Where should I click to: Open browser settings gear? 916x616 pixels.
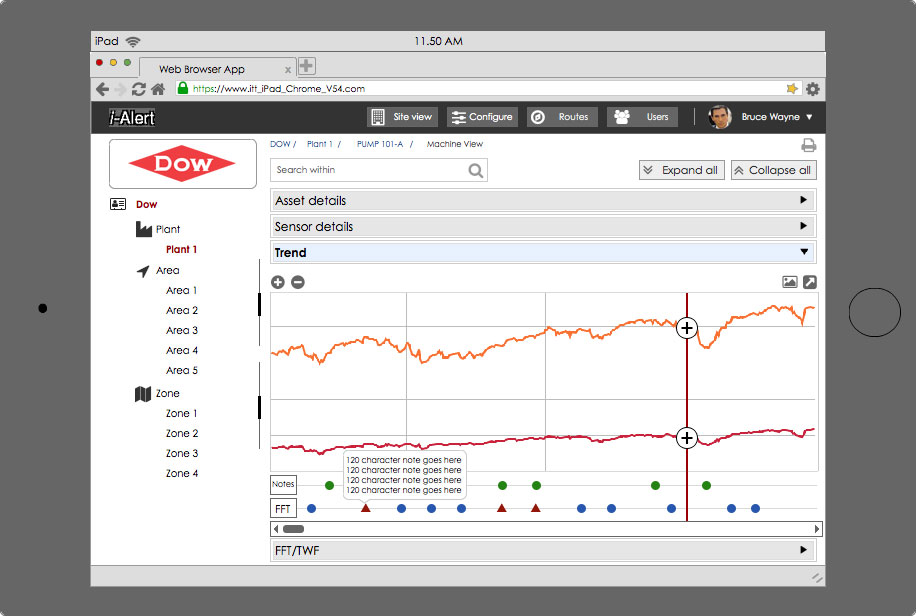point(813,89)
